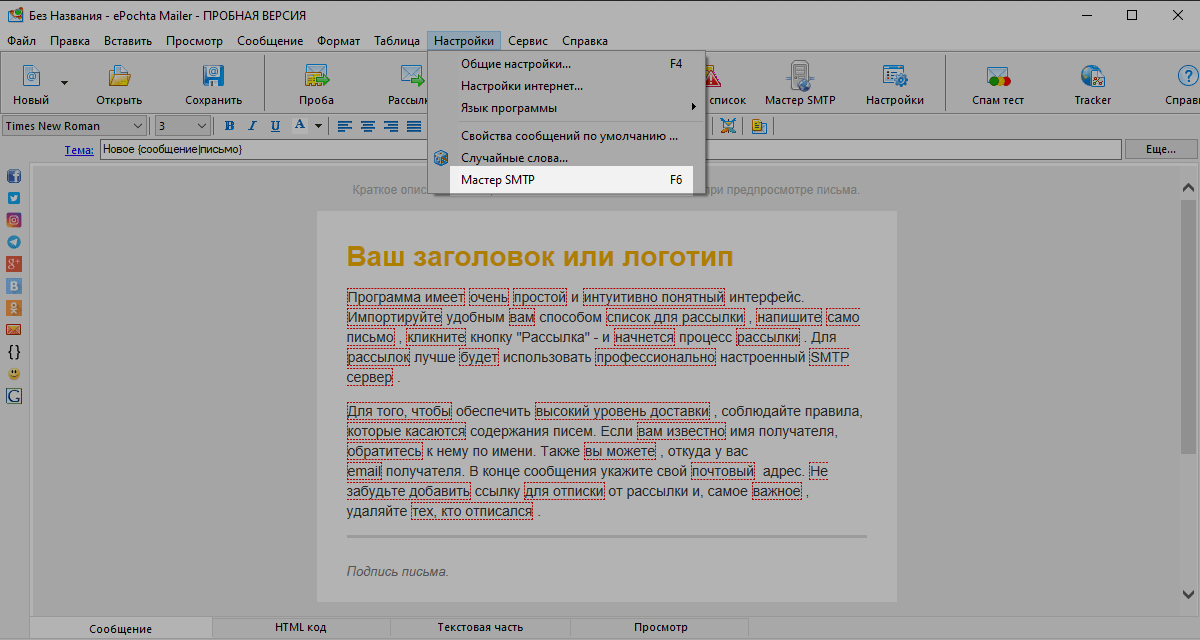Insert Twitter link from the sidebar
The image size is (1200, 640).
(14, 198)
